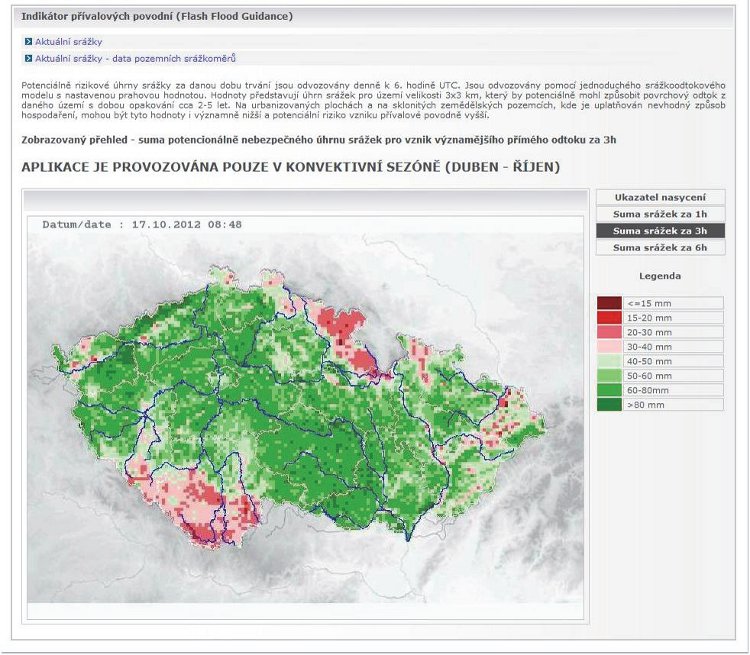
Task: Click the >80 mm dark green swatch
Action: [609, 405]
